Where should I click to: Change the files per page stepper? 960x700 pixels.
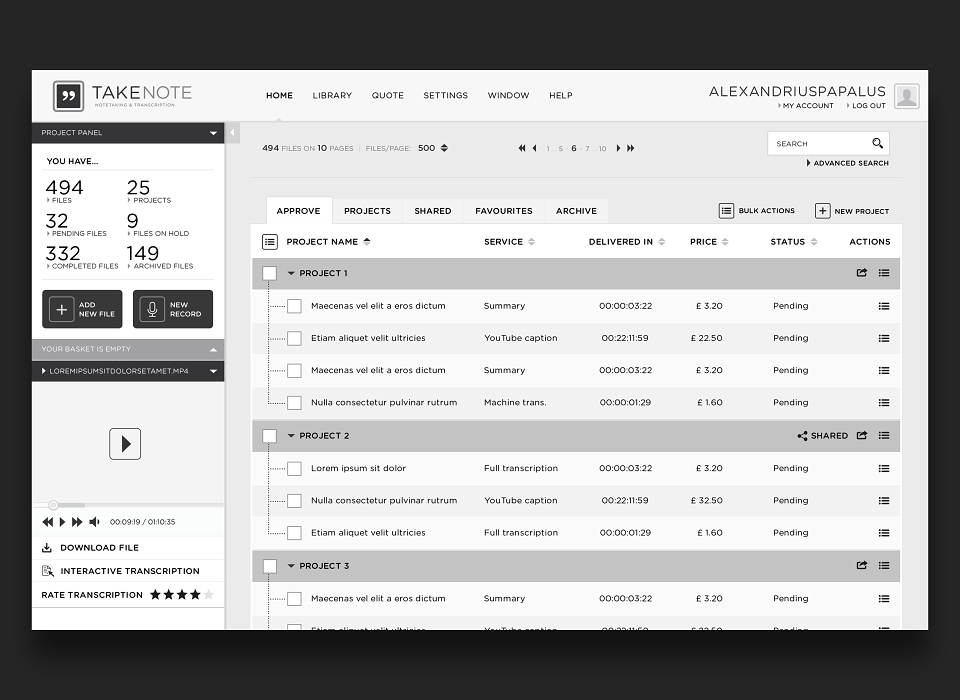tap(444, 148)
